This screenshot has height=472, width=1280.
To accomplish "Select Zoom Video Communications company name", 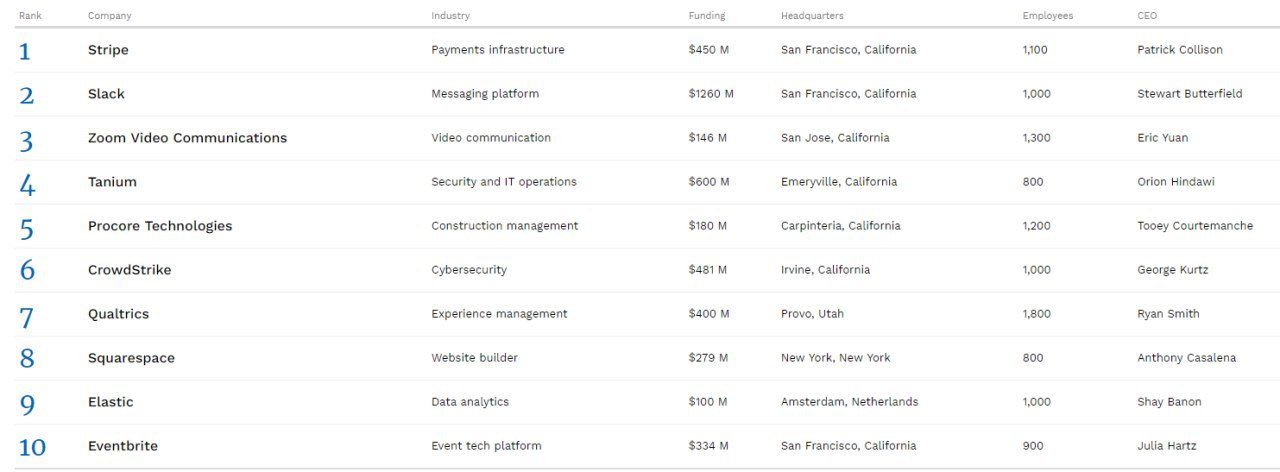I will pyautogui.click(x=187, y=138).
